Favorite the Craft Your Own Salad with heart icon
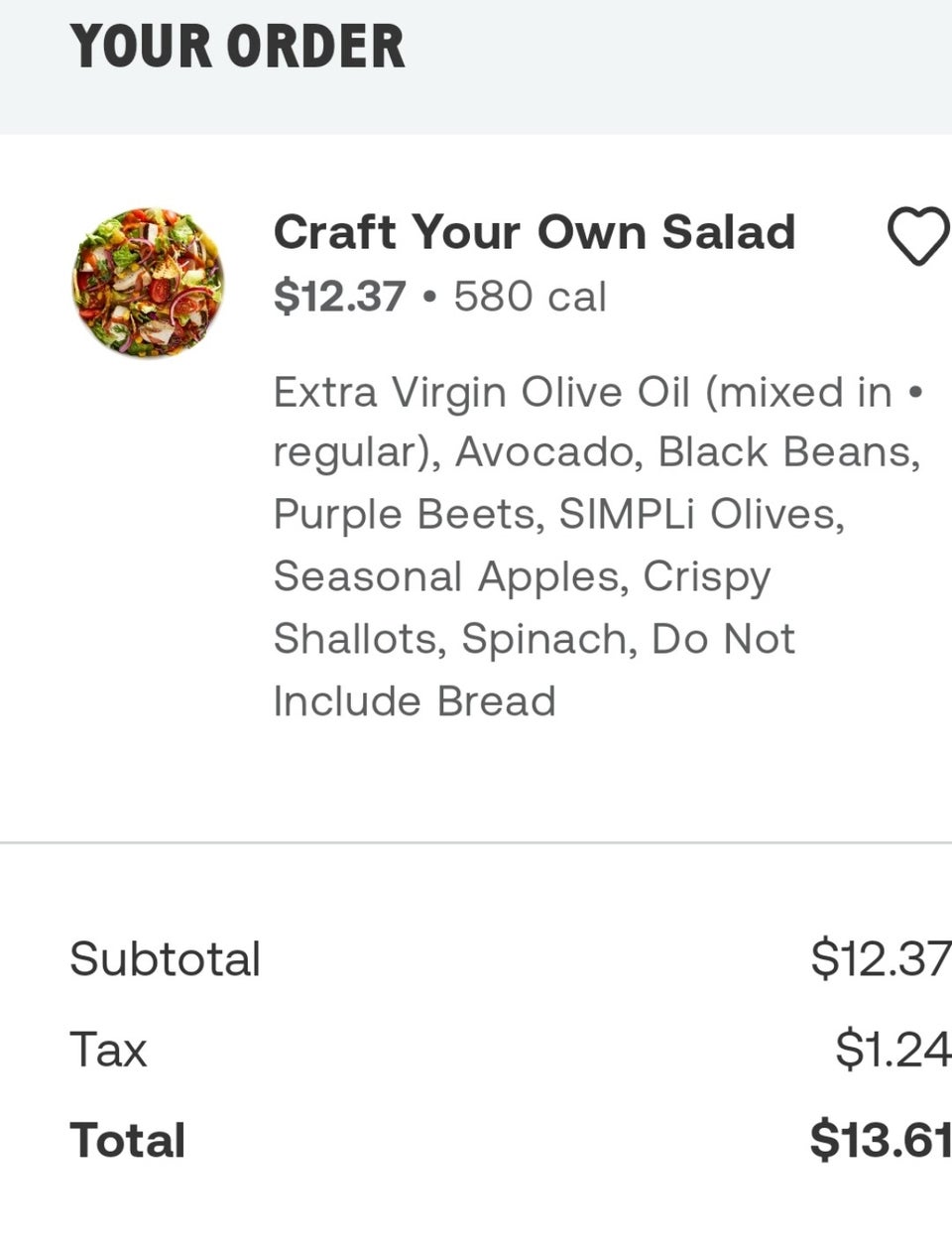The height and width of the screenshot is (1245, 952). (x=917, y=236)
